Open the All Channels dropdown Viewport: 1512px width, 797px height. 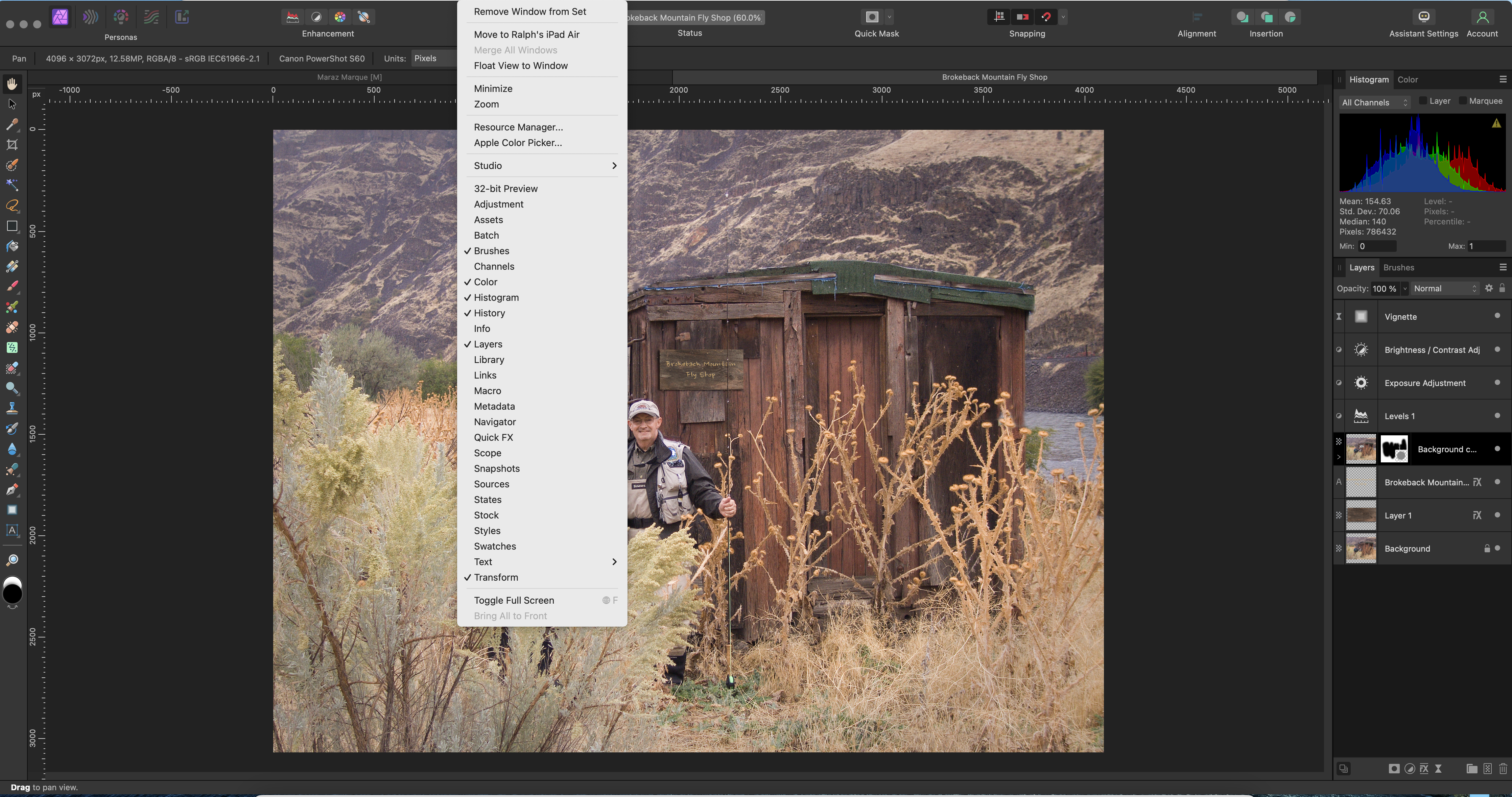tap(1374, 103)
